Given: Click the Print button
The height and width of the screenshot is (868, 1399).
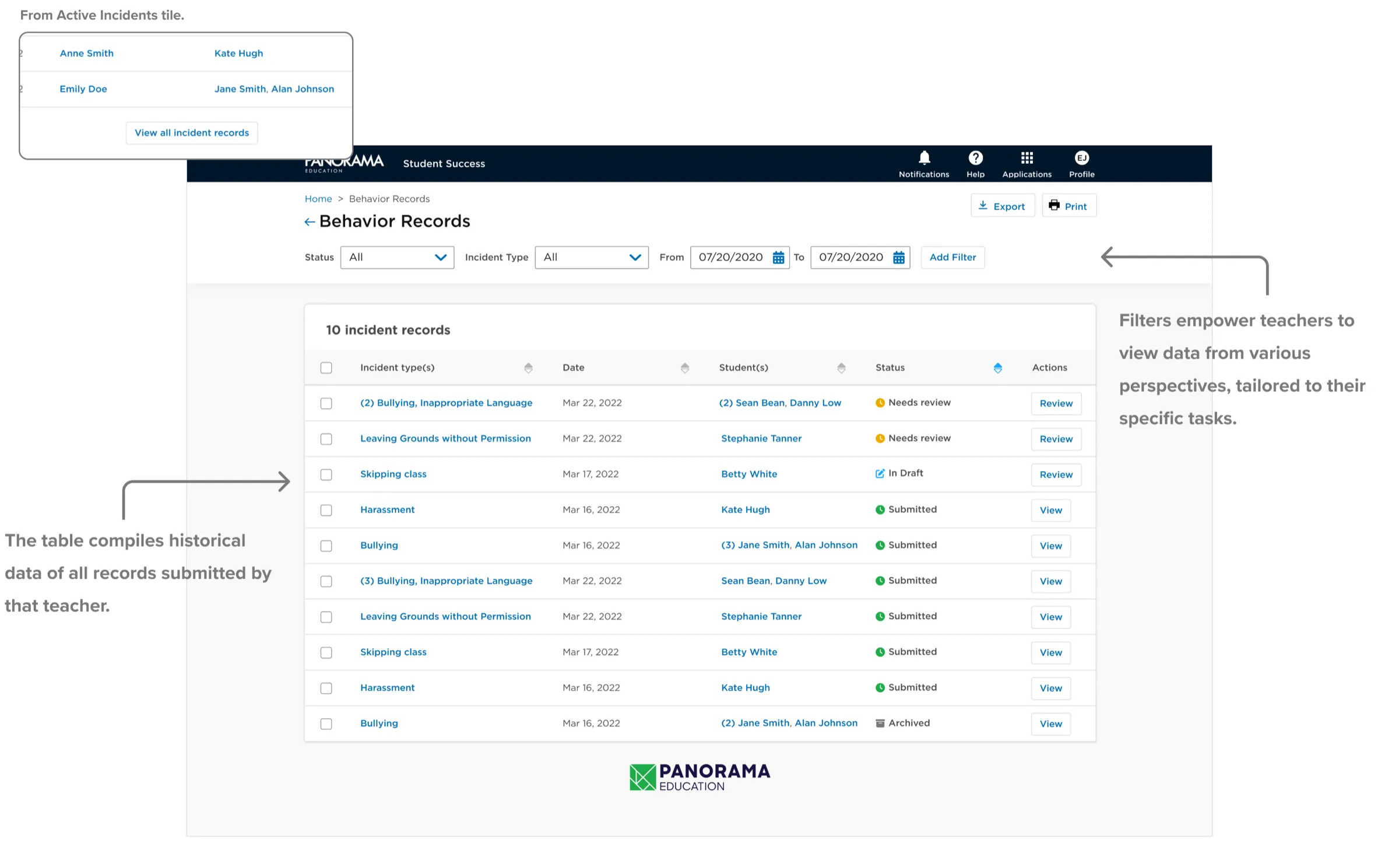Looking at the screenshot, I should 1068,206.
